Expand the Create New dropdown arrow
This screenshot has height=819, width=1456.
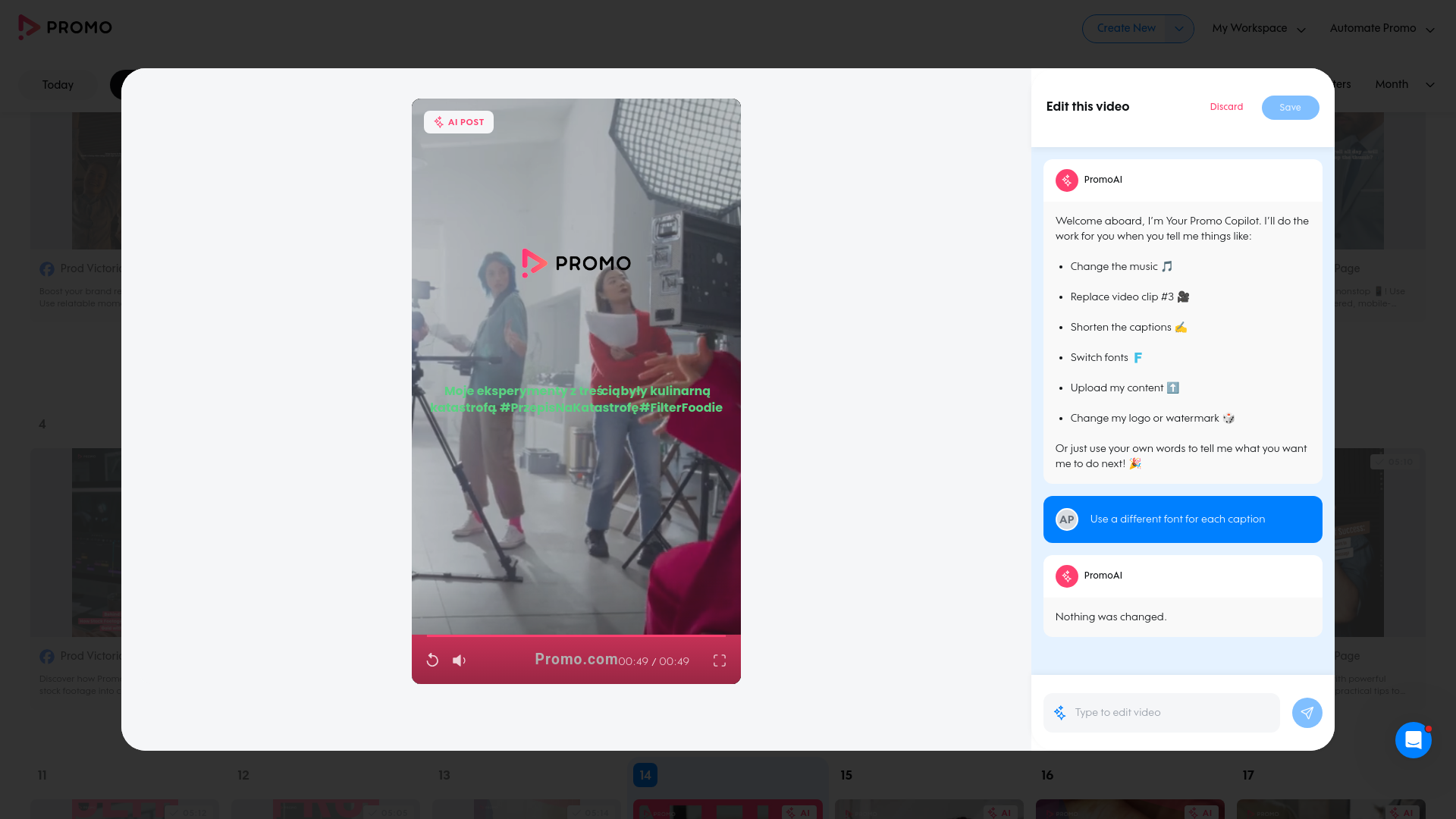pyautogui.click(x=1179, y=29)
